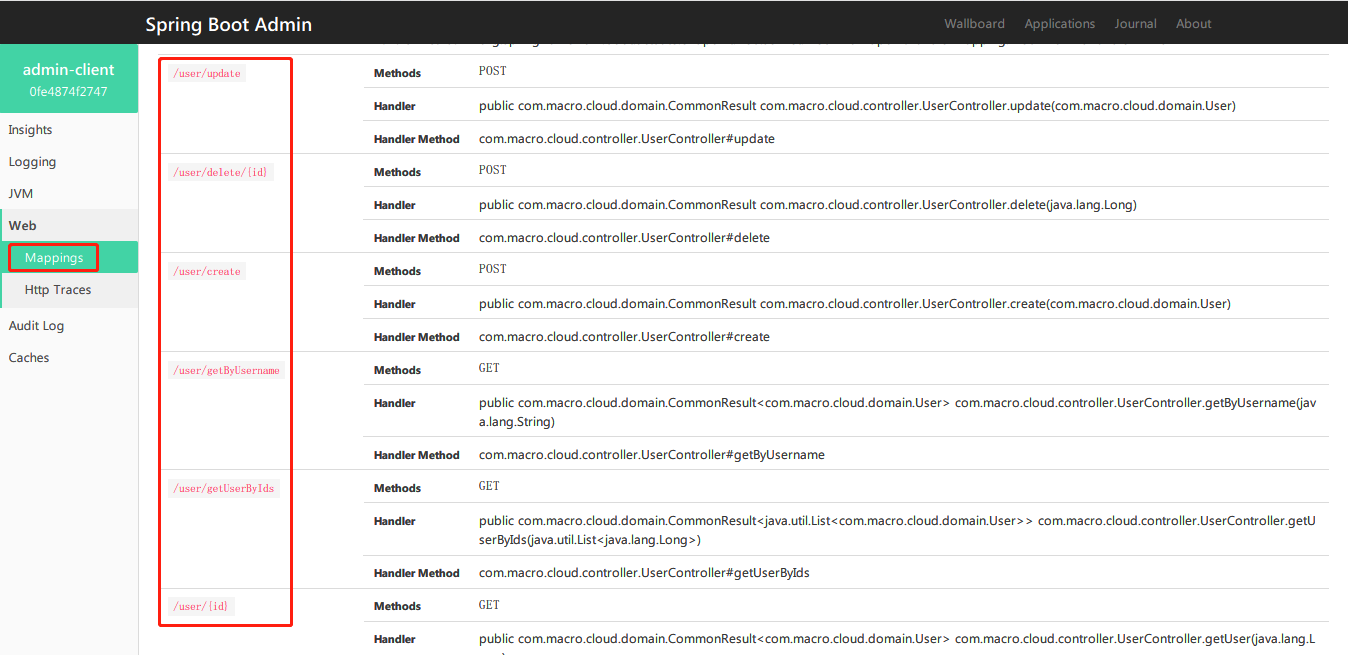The width and height of the screenshot is (1348, 655).
Task: Go to Applications in the top bar
Action: [x=1059, y=24]
